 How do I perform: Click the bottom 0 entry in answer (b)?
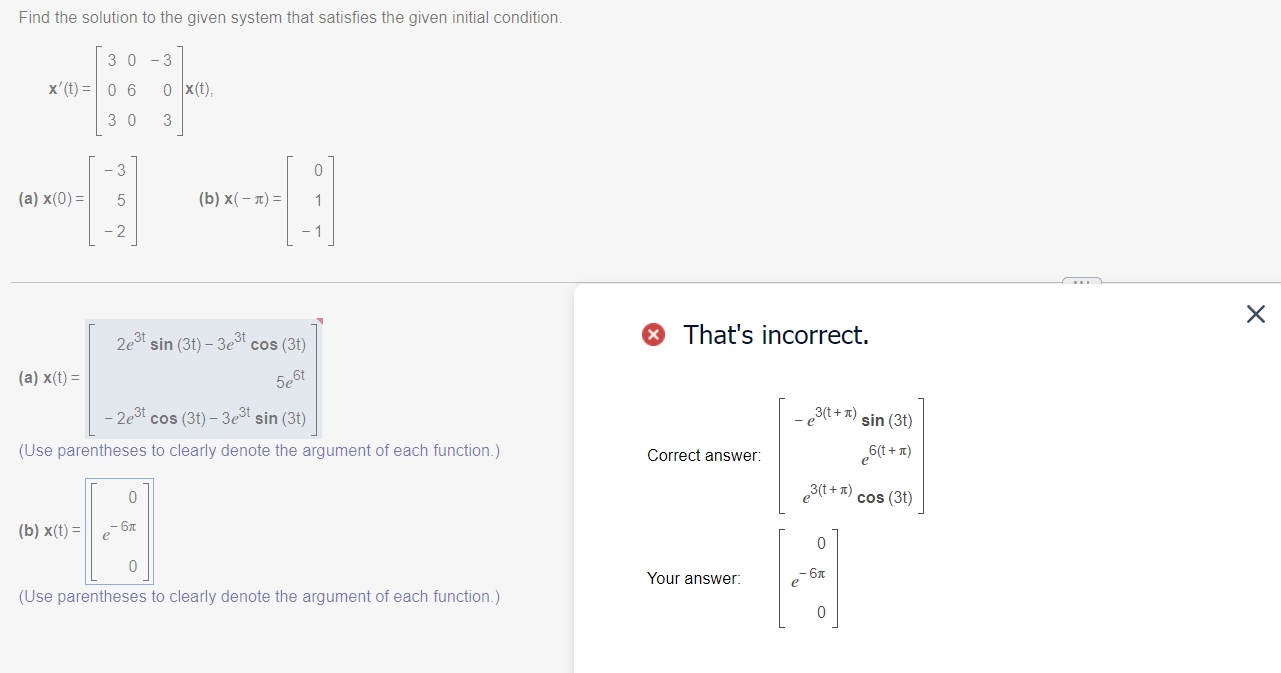132,567
